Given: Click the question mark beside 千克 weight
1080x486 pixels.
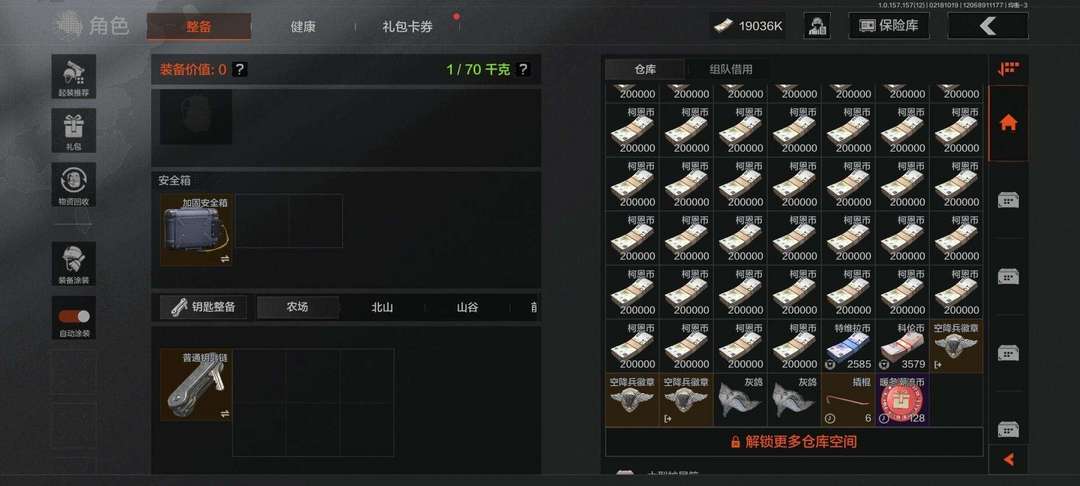Looking at the screenshot, I should (x=523, y=70).
